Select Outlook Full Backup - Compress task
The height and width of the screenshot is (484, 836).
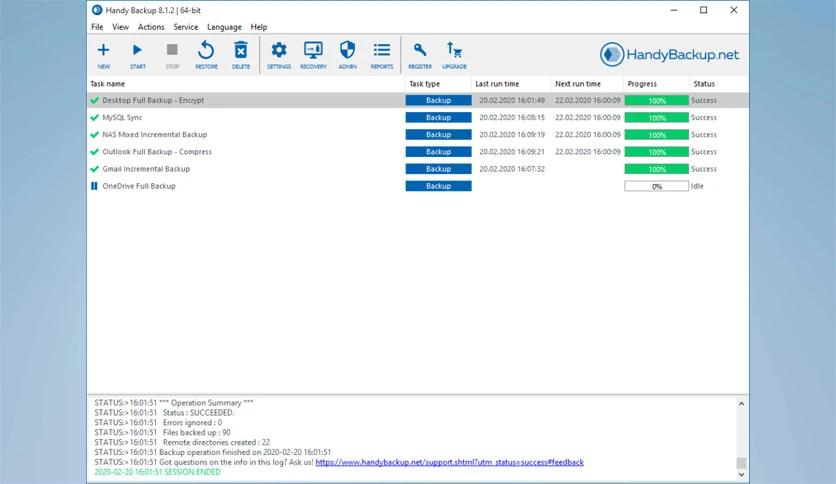157,151
